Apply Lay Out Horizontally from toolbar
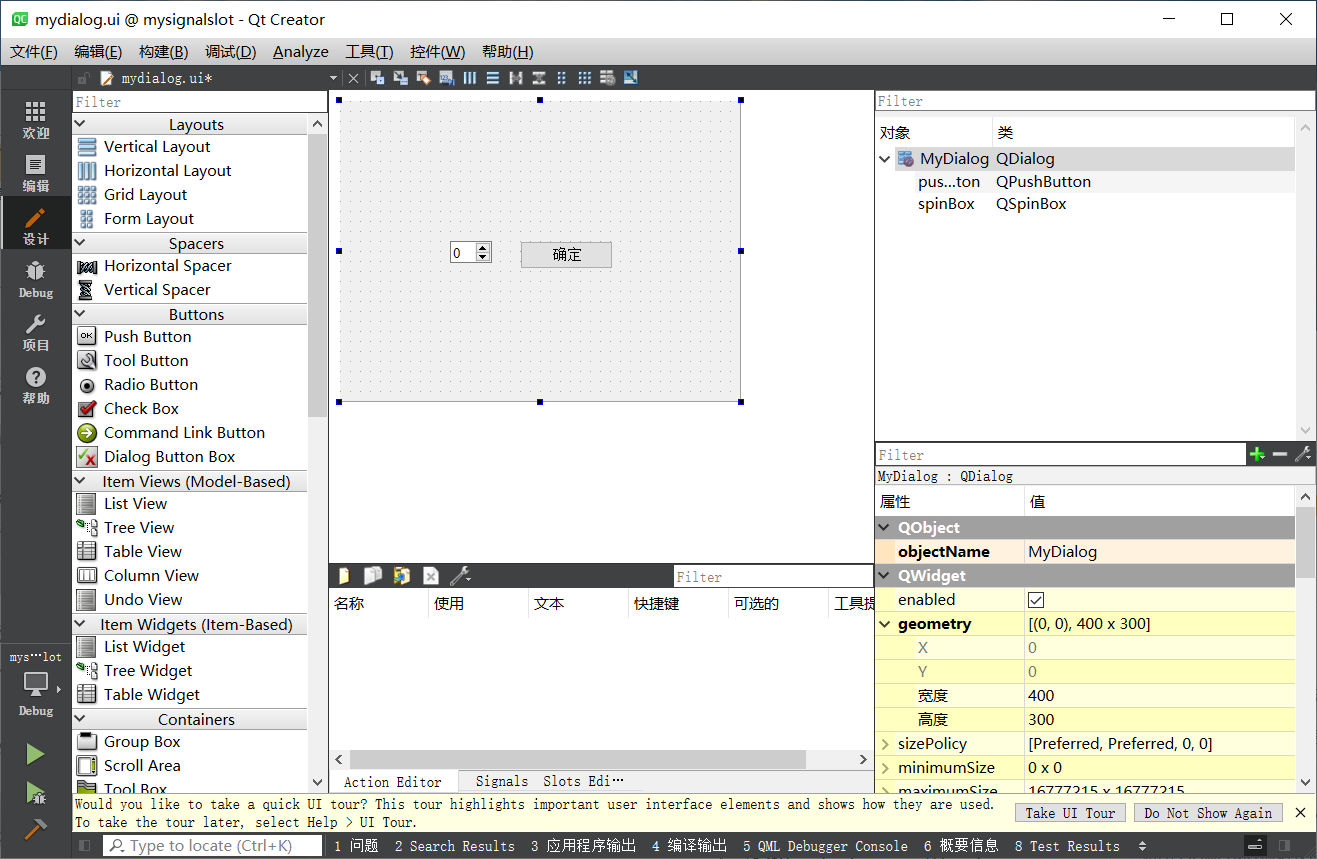Image resolution: width=1317 pixels, height=859 pixels. pos(470,78)
